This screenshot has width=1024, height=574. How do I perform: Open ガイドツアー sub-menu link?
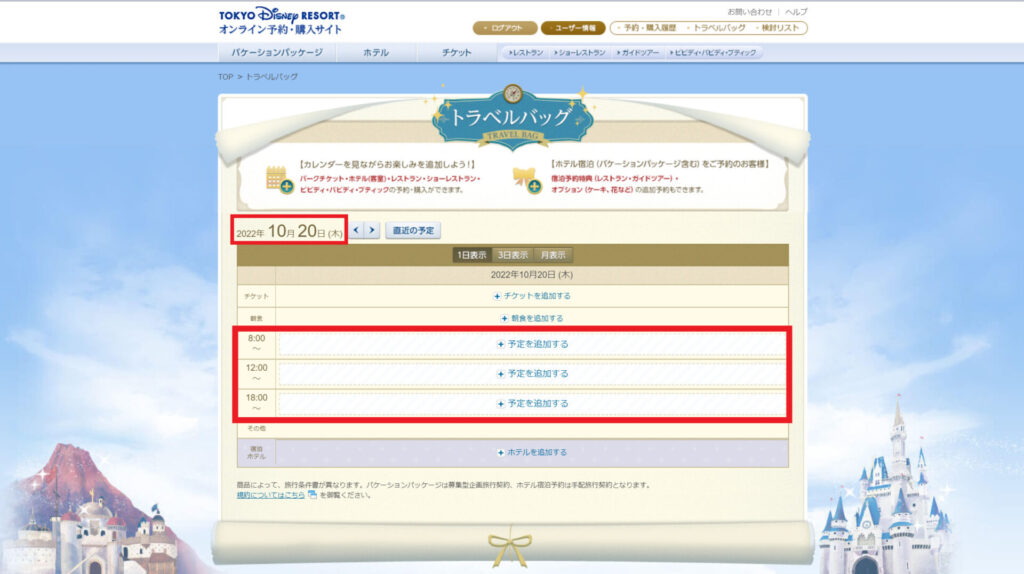click(x=637, y=52)
